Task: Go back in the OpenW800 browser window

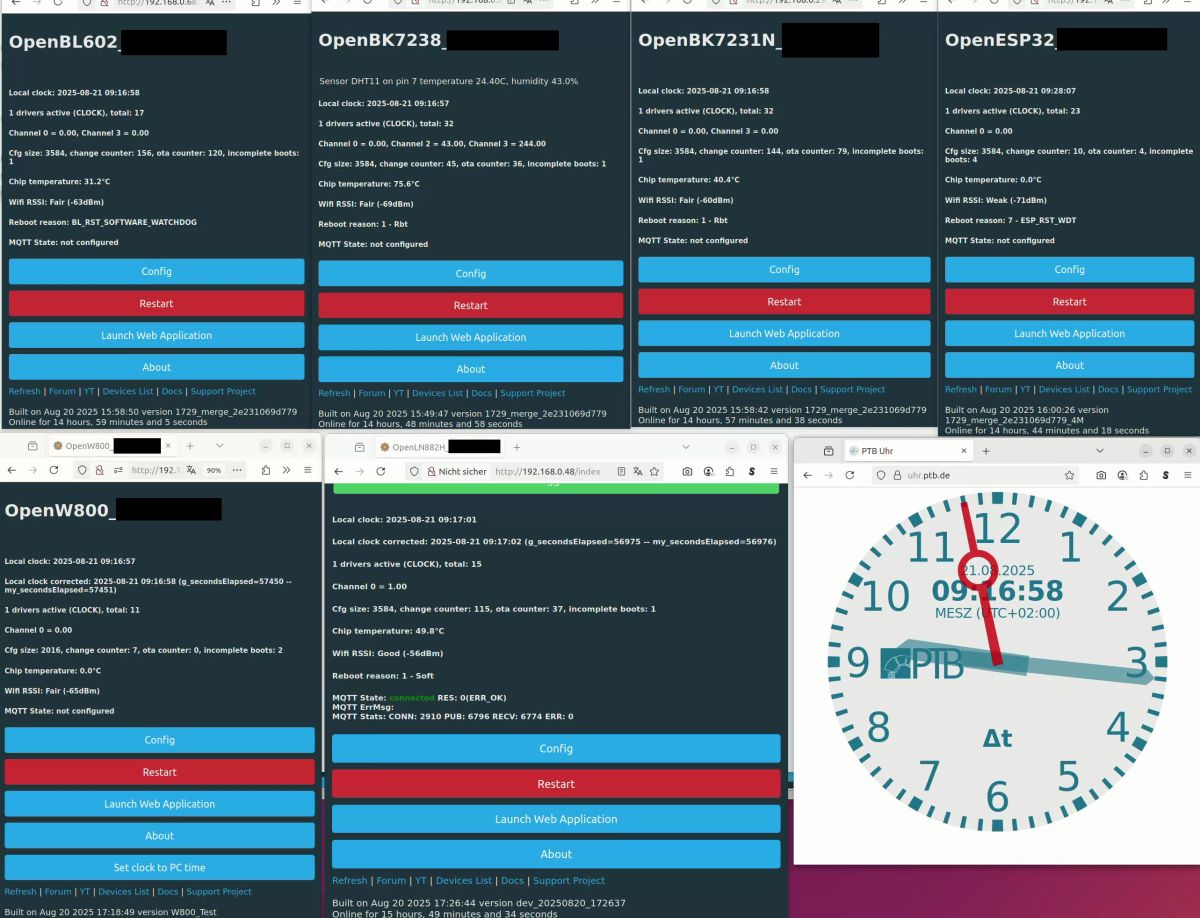Action: click(12, 470)
